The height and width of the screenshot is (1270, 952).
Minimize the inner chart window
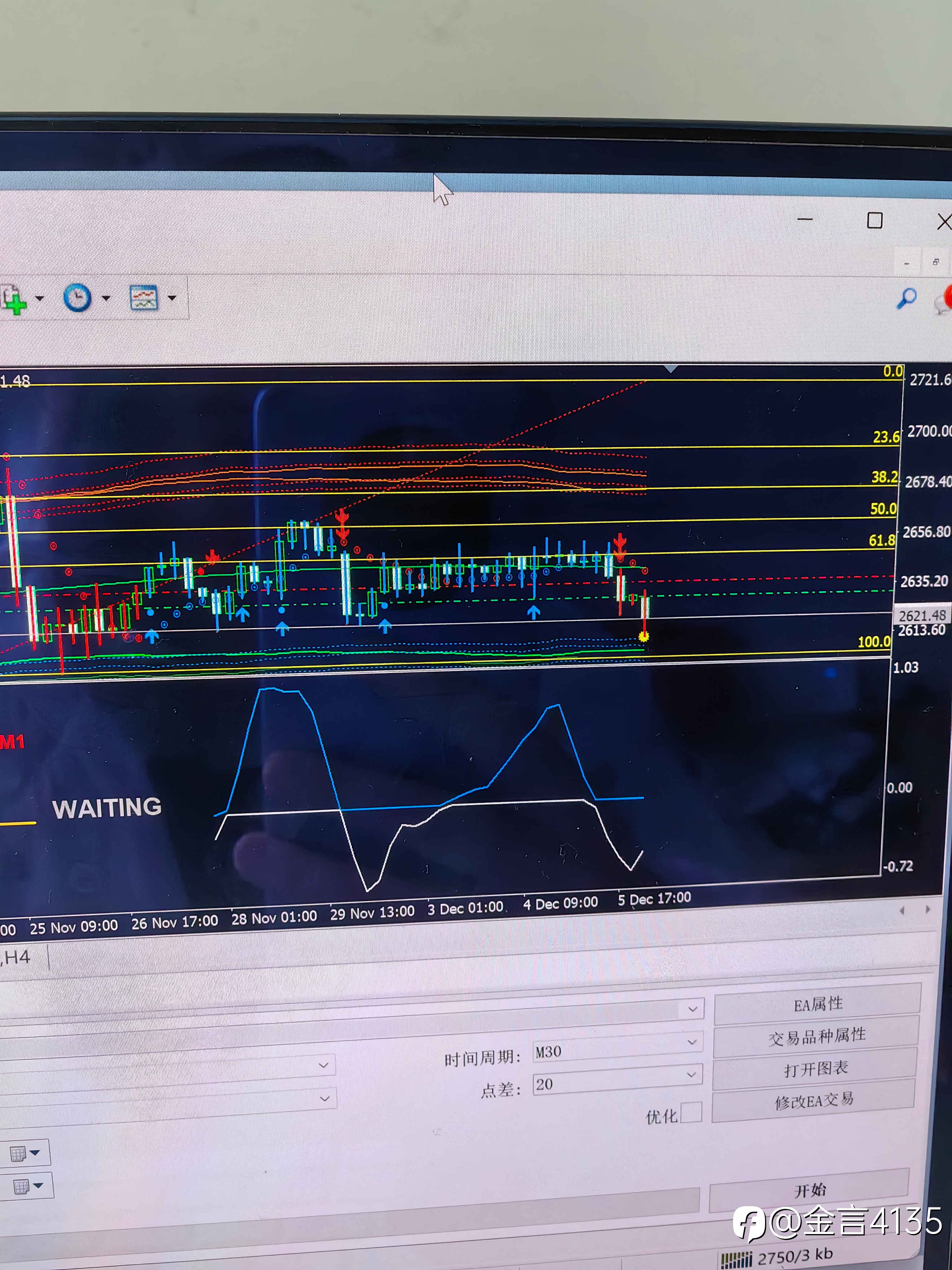tap(907, 264)
